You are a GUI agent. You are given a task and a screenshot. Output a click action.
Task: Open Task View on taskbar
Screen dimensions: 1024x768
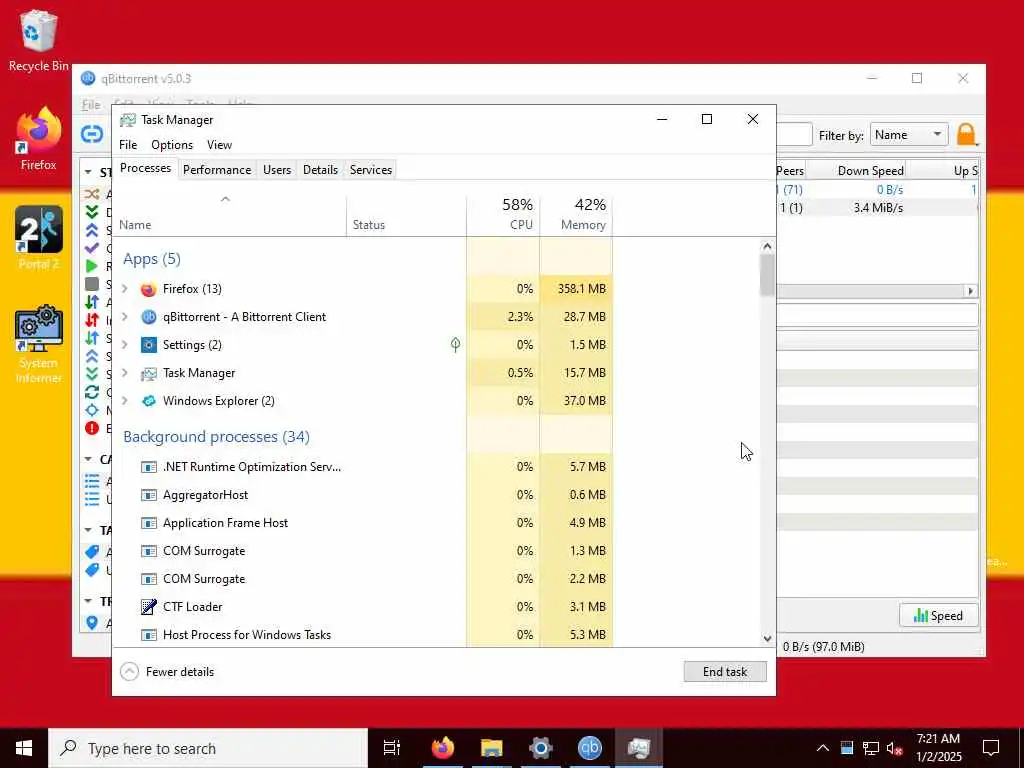pos(392,748)
